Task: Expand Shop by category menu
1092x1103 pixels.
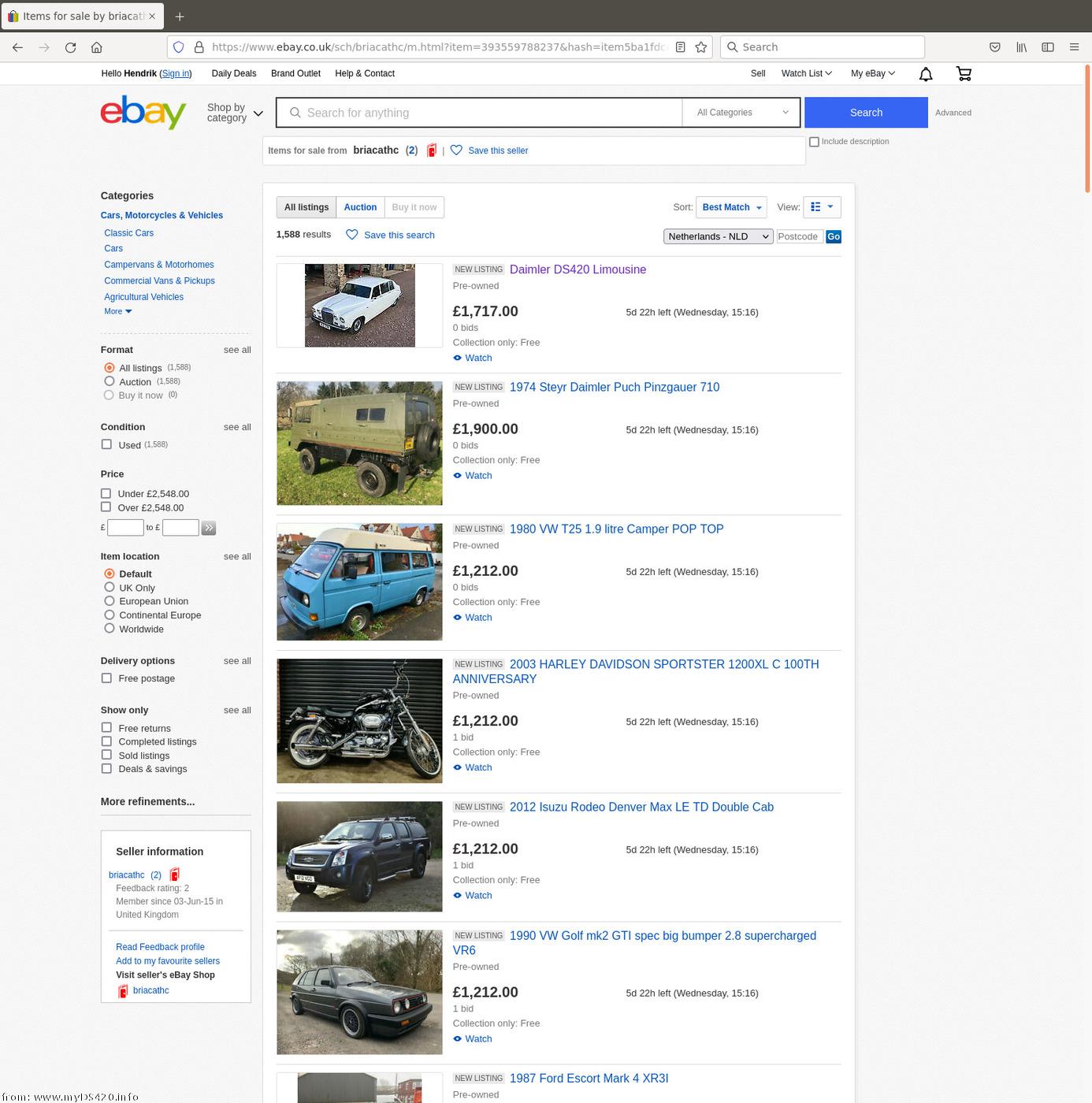Action: point(235,113)
